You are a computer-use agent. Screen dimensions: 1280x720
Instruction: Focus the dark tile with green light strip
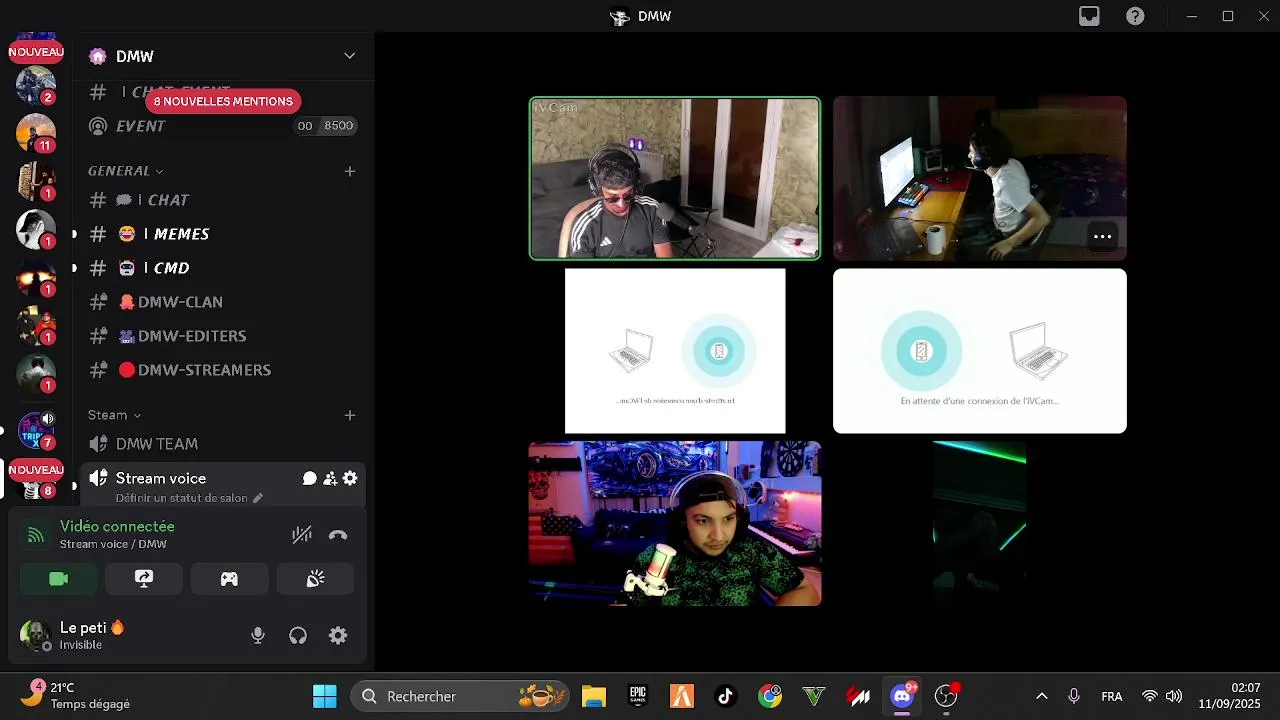pos(980,523)
